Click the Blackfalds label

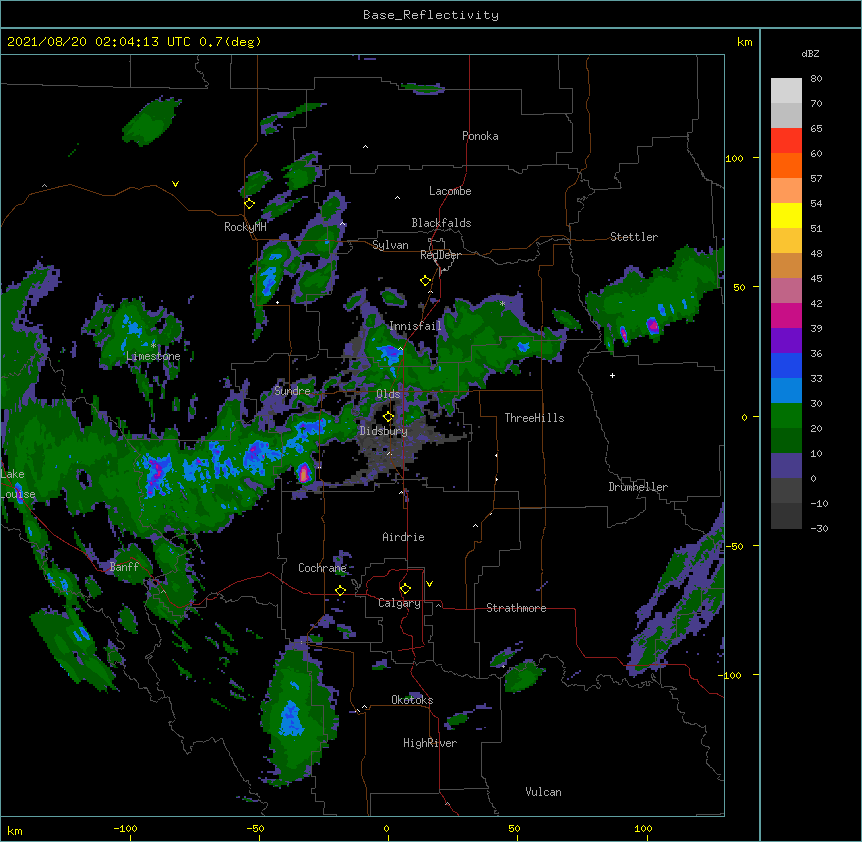pos(441,223)
